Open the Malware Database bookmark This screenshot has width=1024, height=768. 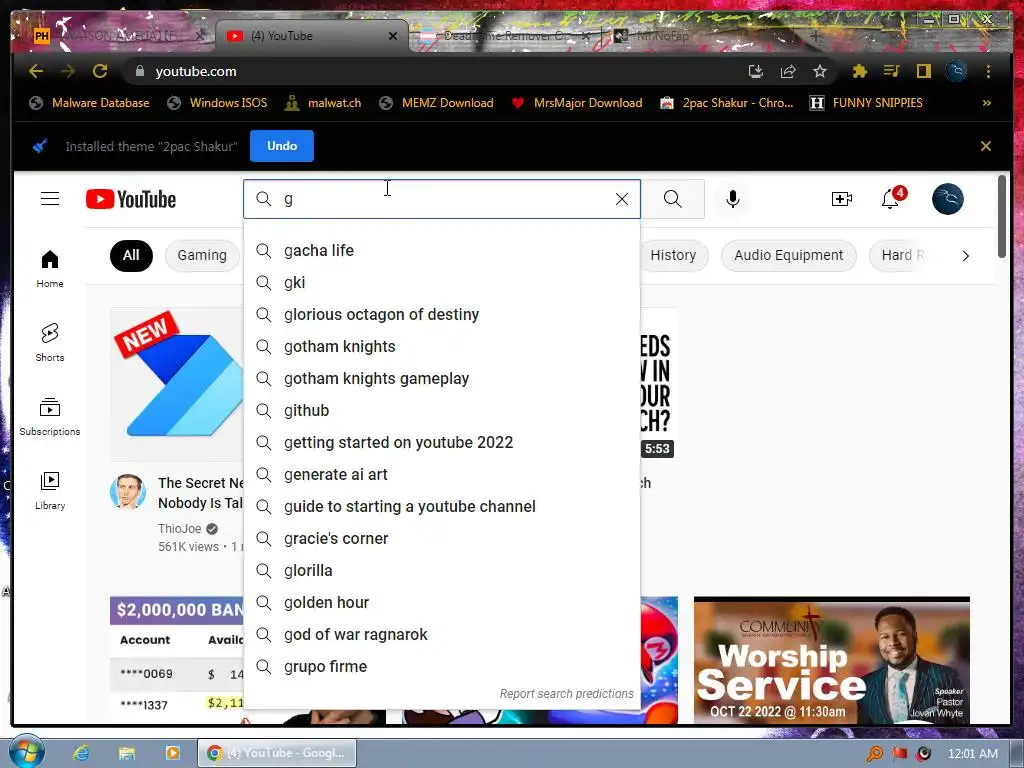pos(89,103)
